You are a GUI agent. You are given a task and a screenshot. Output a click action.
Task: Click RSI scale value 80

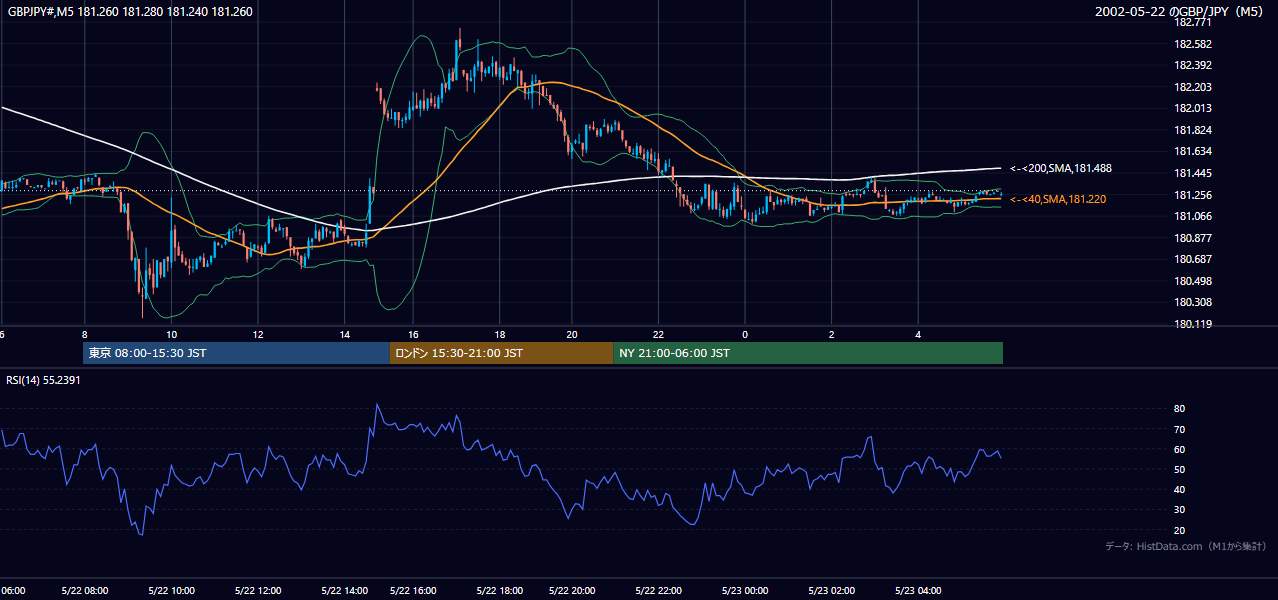[x=1180, y=409]
